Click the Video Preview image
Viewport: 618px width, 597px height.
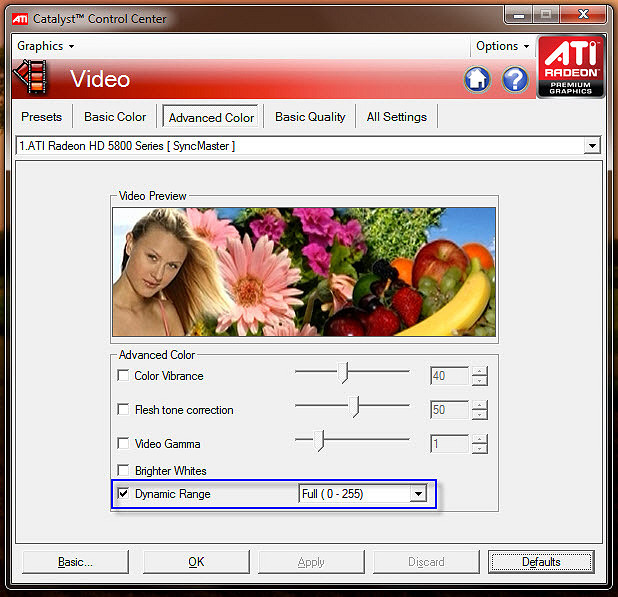click(304, 272)
